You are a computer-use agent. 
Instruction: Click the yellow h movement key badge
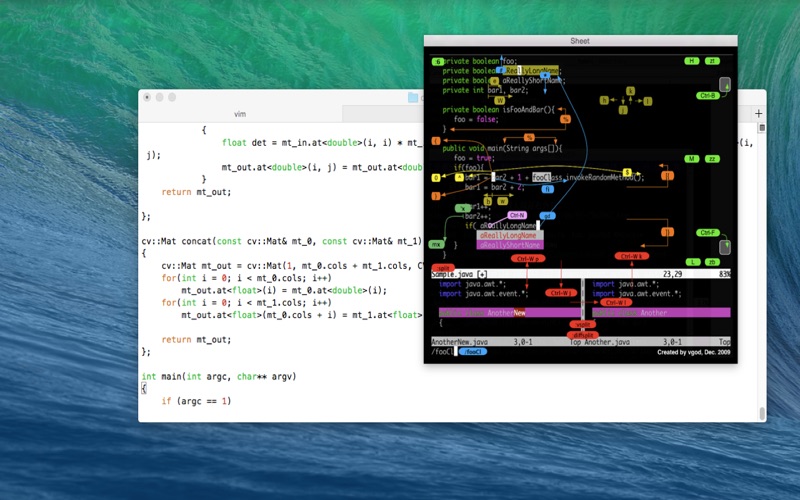coord(604,100)
